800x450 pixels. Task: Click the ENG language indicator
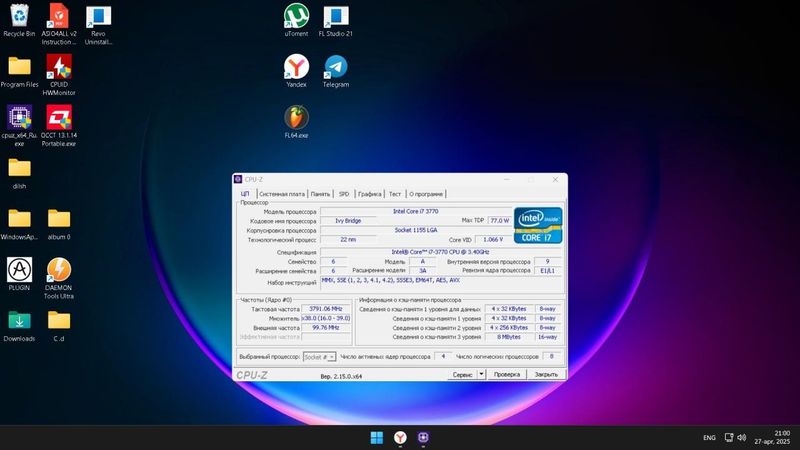point(709,438)
